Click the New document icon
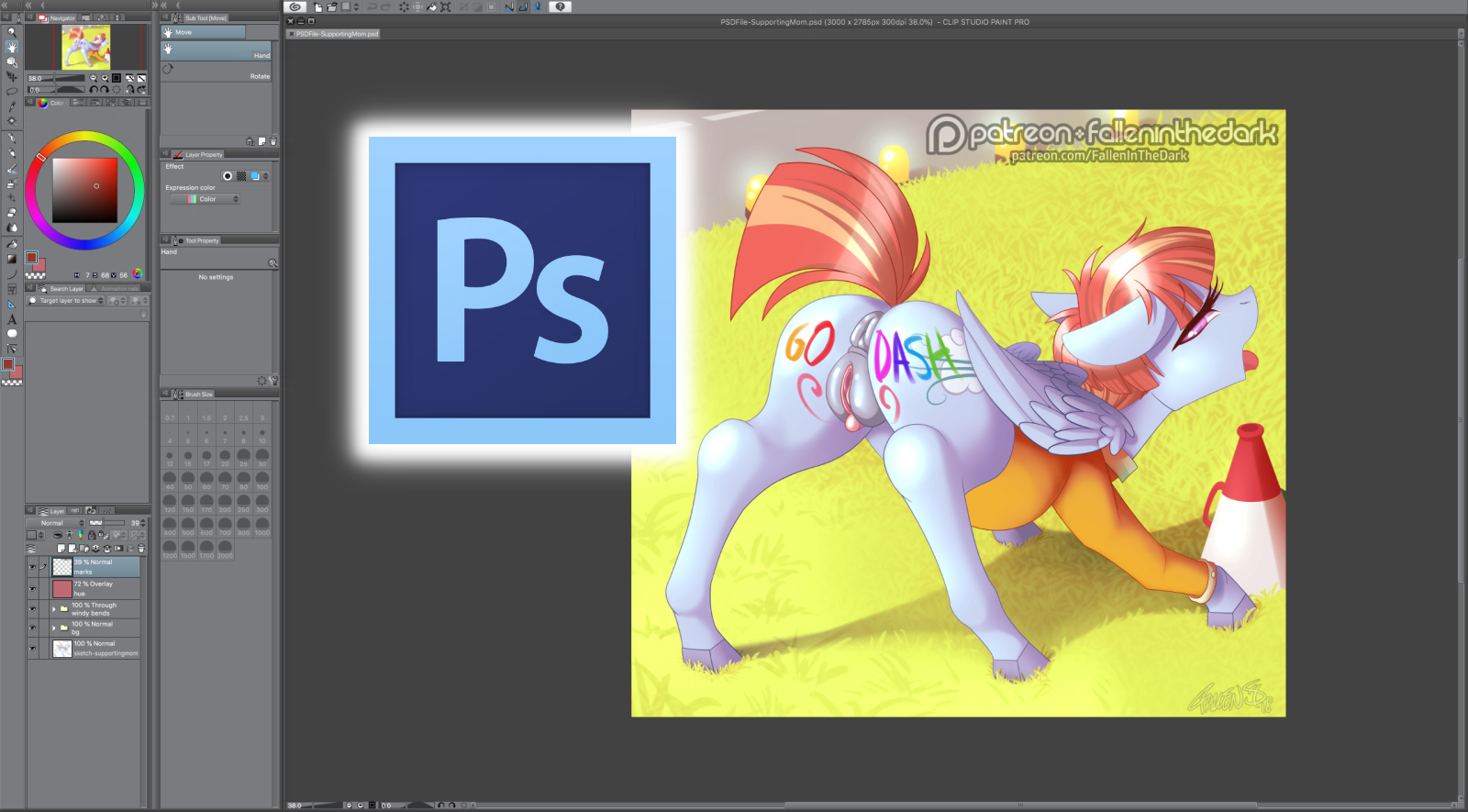This screenshot has width=1468, height=812. pyautogui.click(x=318, y=7)
